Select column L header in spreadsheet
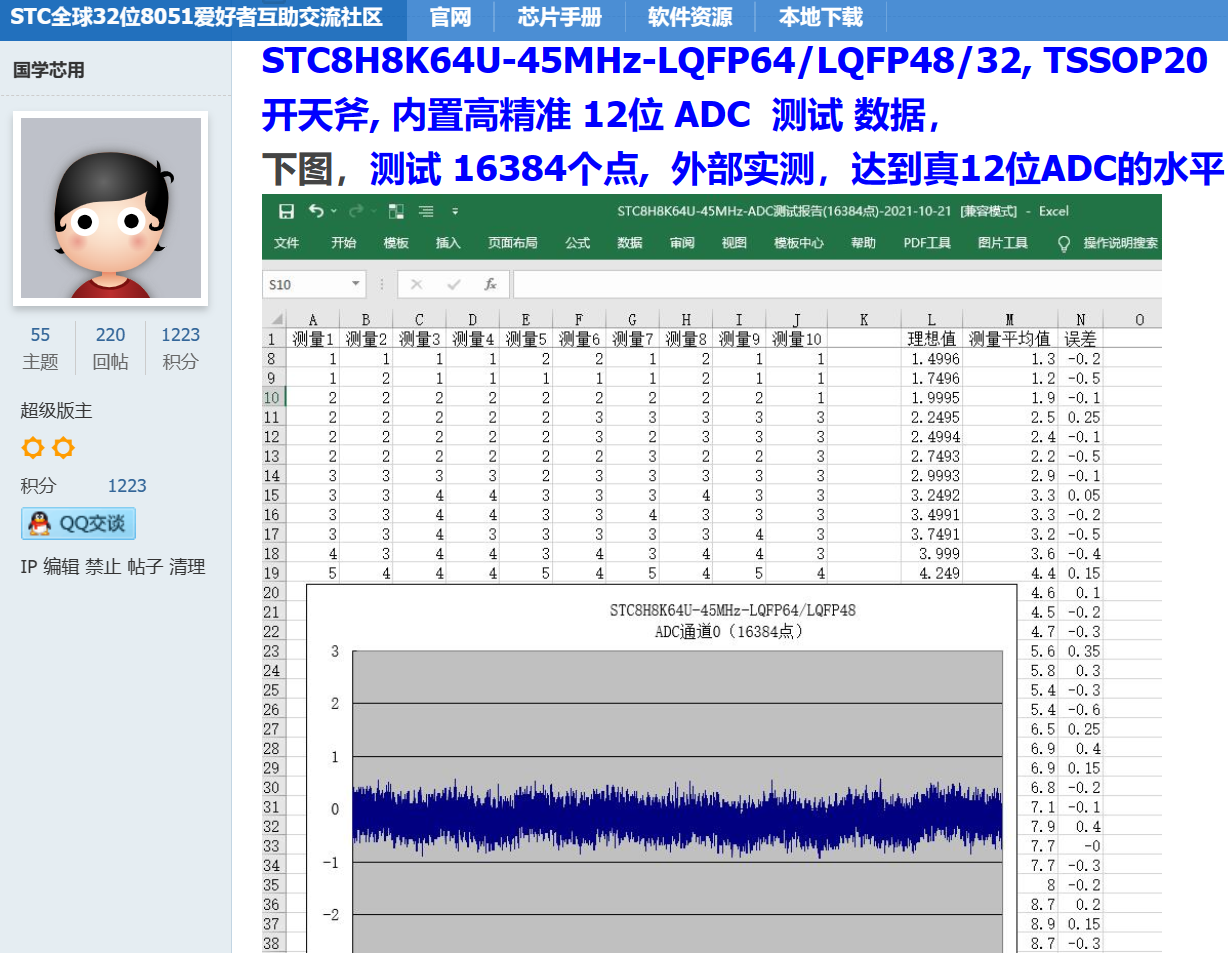This screenshot has height=953, width=1228. [931, 320]
